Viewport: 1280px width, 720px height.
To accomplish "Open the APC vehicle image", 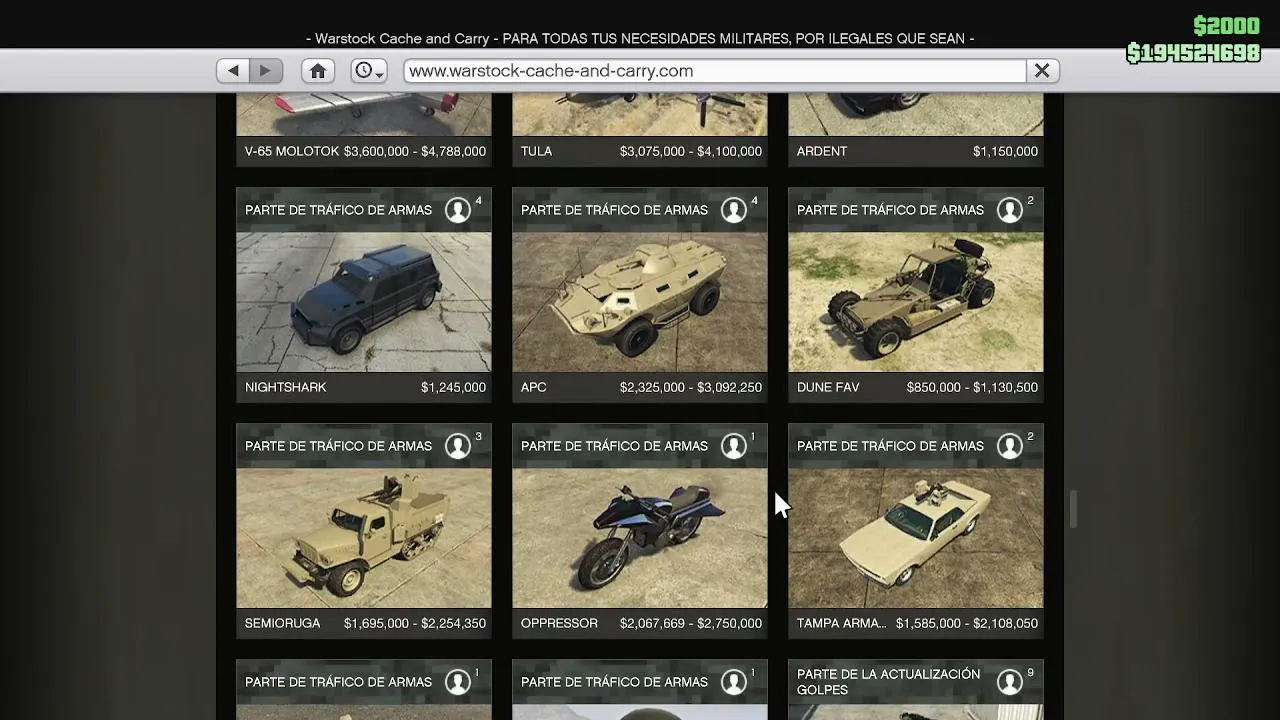I will (x=640, y=302).
